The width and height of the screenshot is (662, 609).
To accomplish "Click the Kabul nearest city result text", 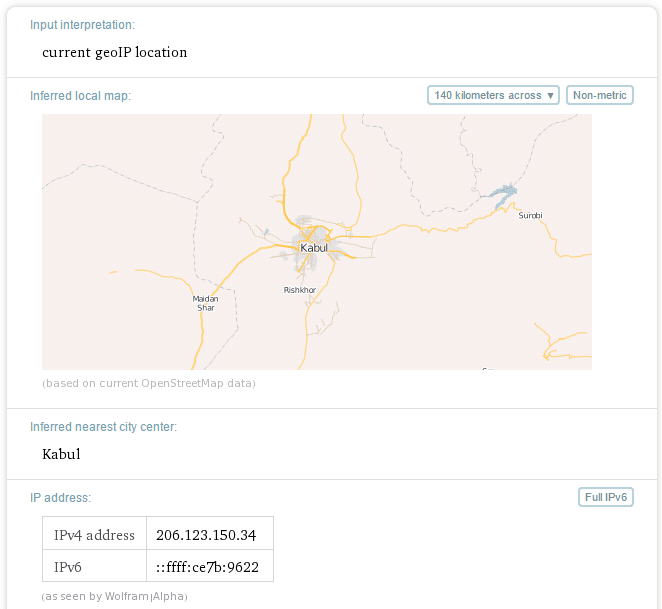I will click(x=61, y=454).
